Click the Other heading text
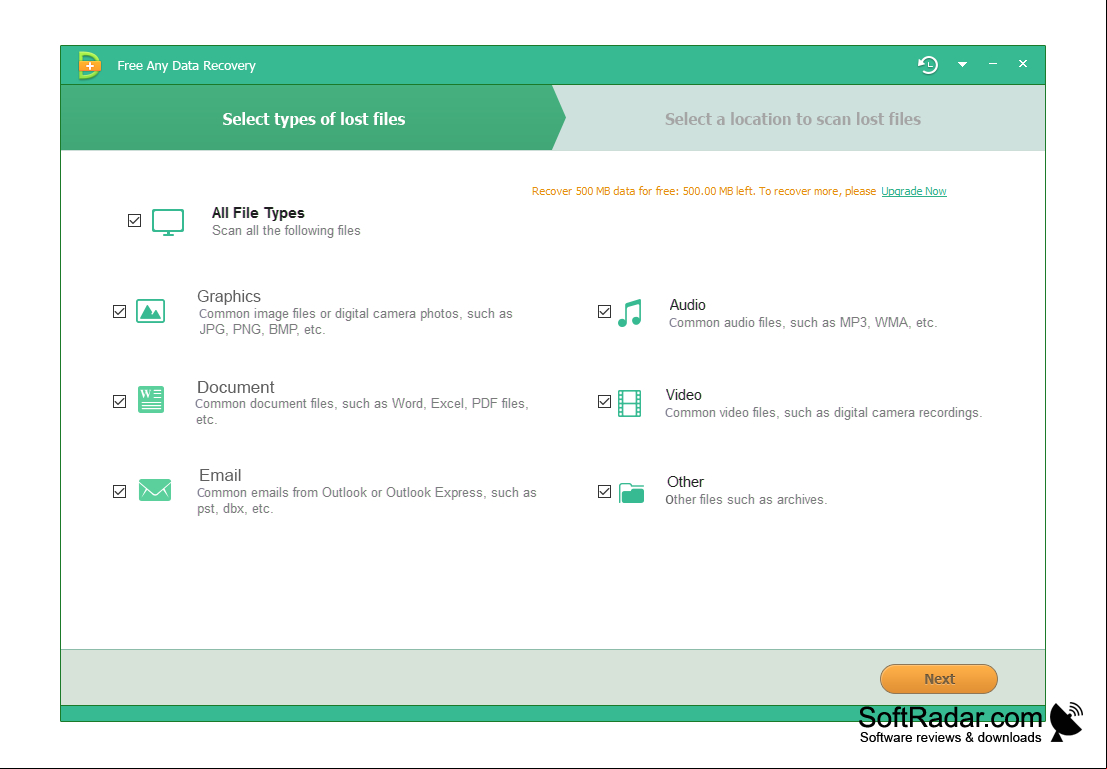The image size is (1107, 769). coord(686,482)
